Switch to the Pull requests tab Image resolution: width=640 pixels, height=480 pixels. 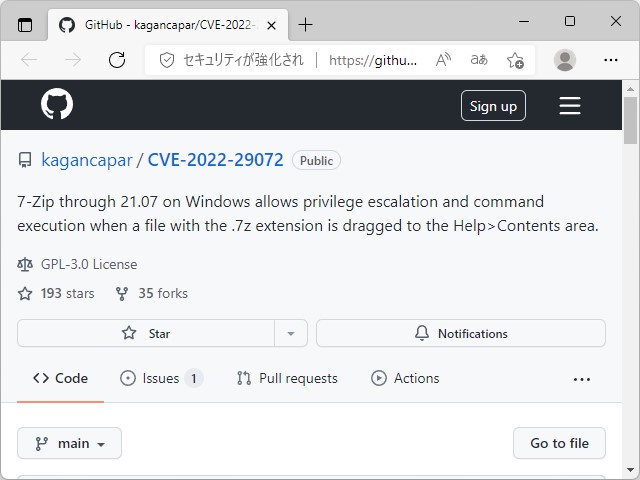(x=287, y=378)
